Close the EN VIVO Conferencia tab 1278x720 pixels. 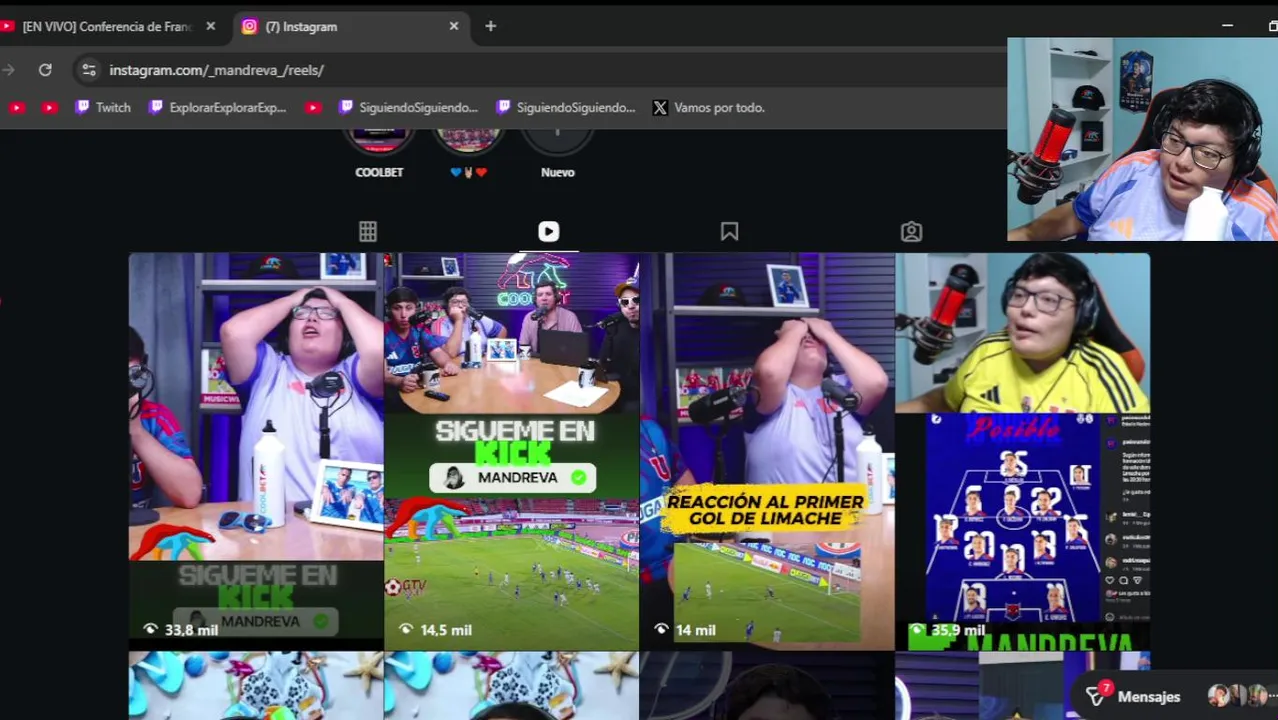pos(211,26)
